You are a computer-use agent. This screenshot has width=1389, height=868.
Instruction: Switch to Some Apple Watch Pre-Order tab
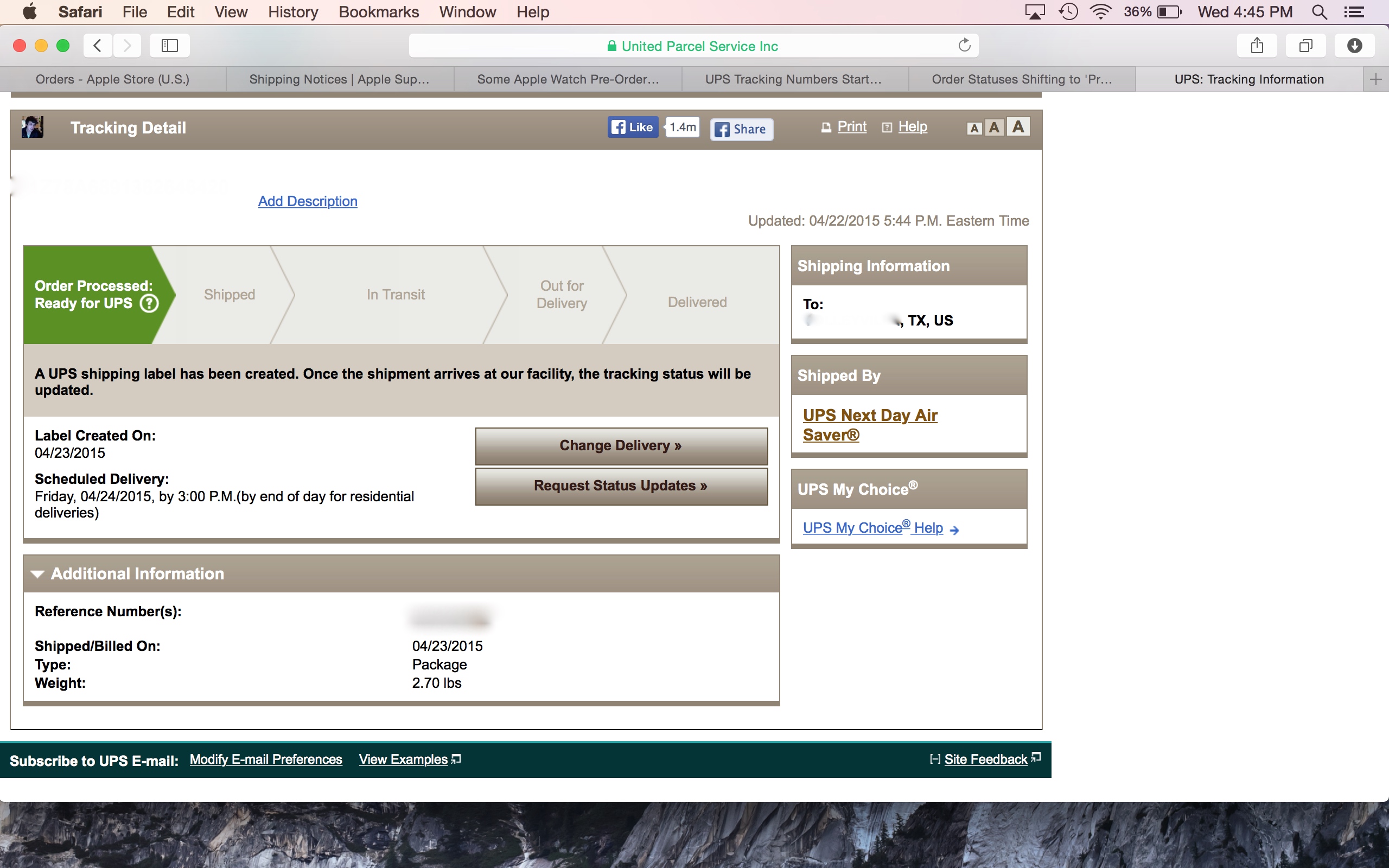click(568, 79)
